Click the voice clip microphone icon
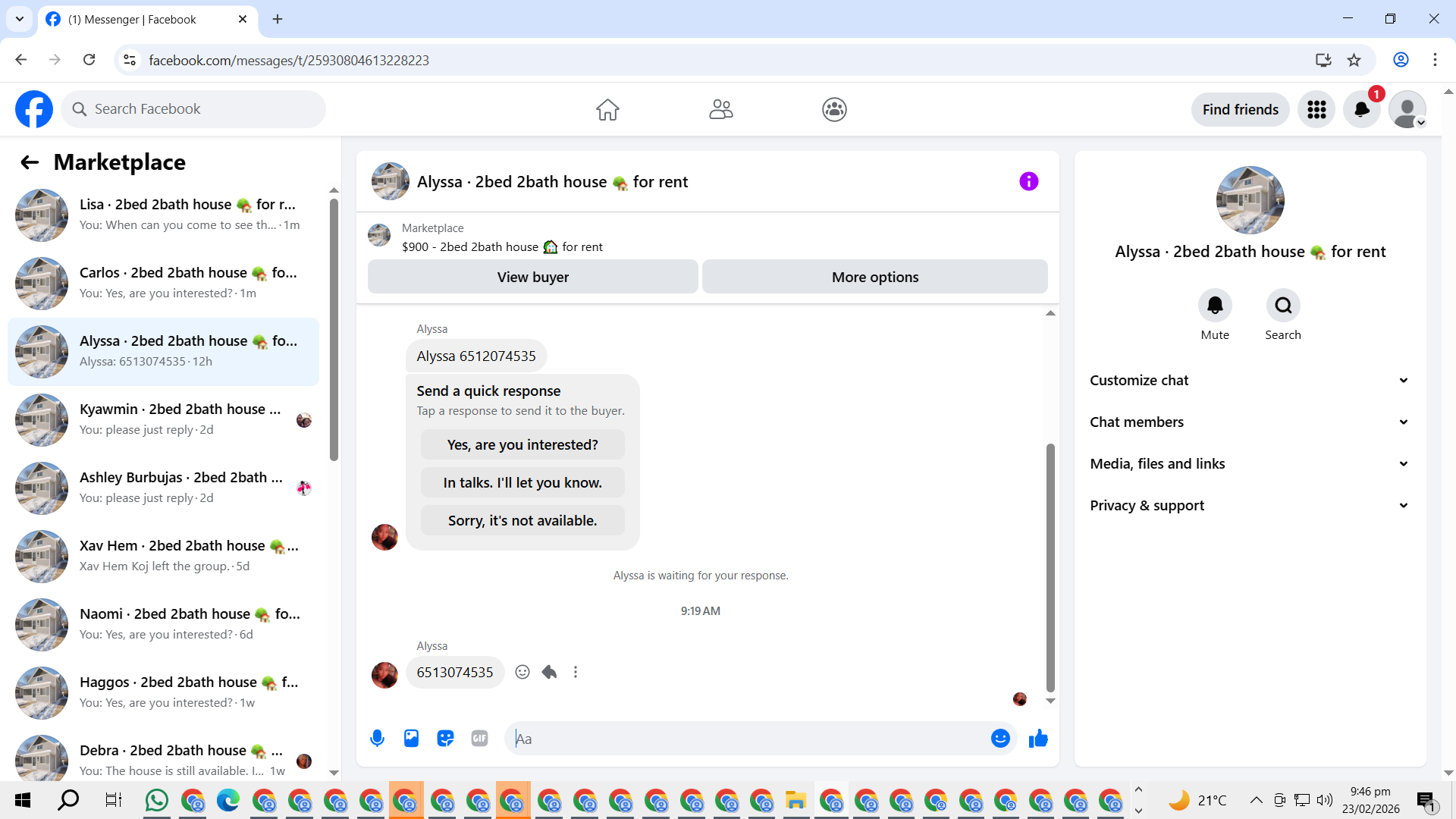1456x819 pixels. click(x=377, y=739)
